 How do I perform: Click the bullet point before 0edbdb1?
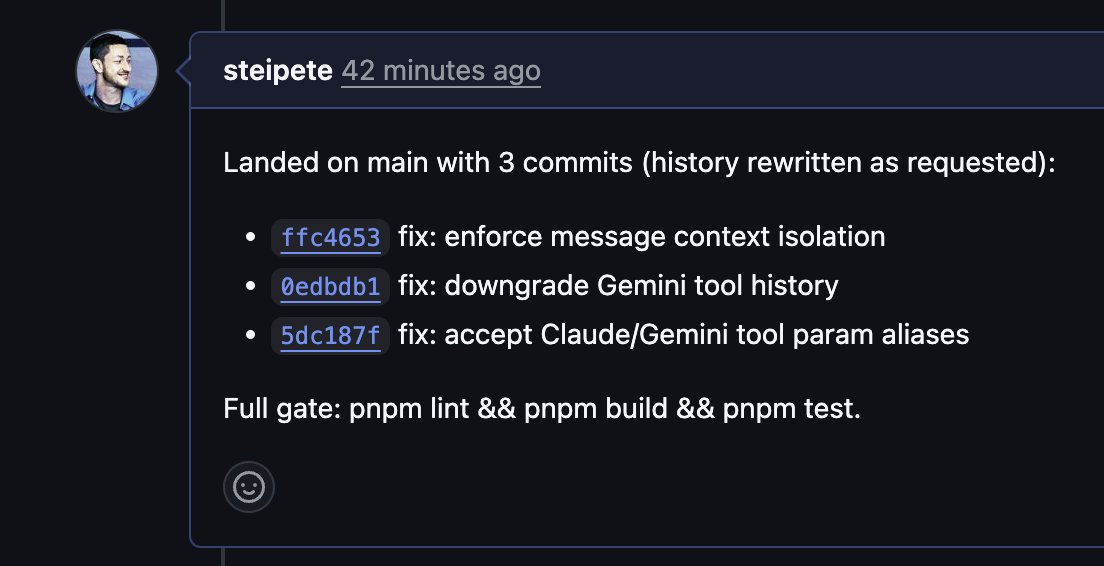[252, 287]
